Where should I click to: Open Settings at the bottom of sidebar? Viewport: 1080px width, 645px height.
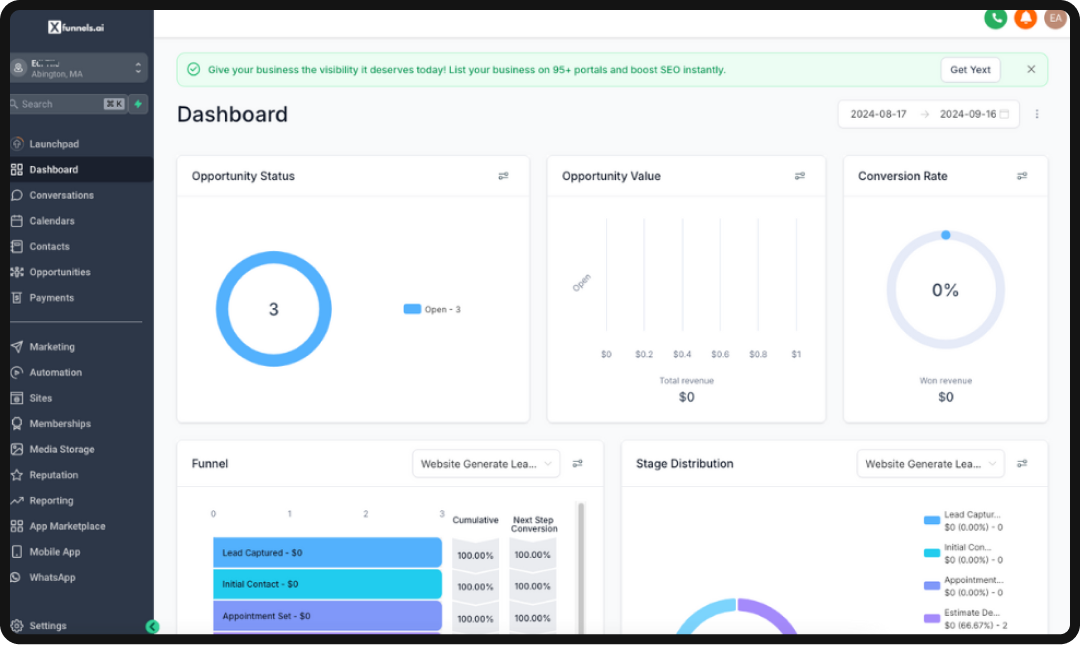47,625
